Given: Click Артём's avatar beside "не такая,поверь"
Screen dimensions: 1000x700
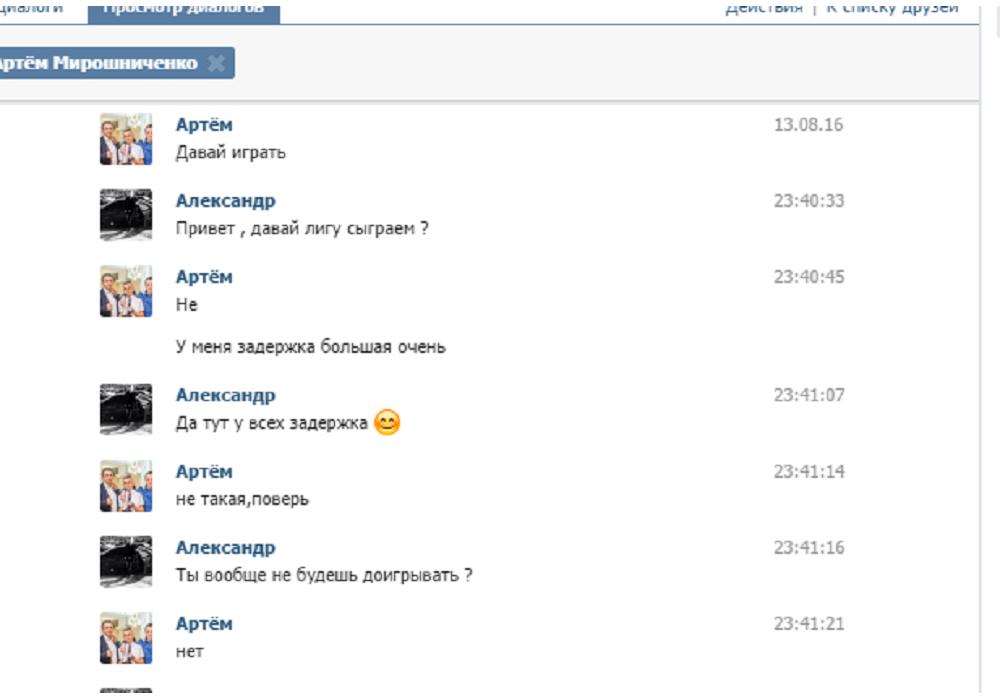Looking at the screenshot, I should (126, 485).
